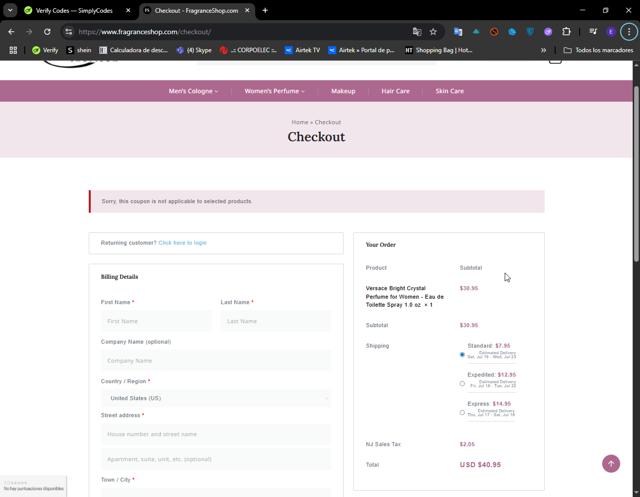Open the CORPOELEC bookmark
The image size is (640, 497).
[248, 50]
